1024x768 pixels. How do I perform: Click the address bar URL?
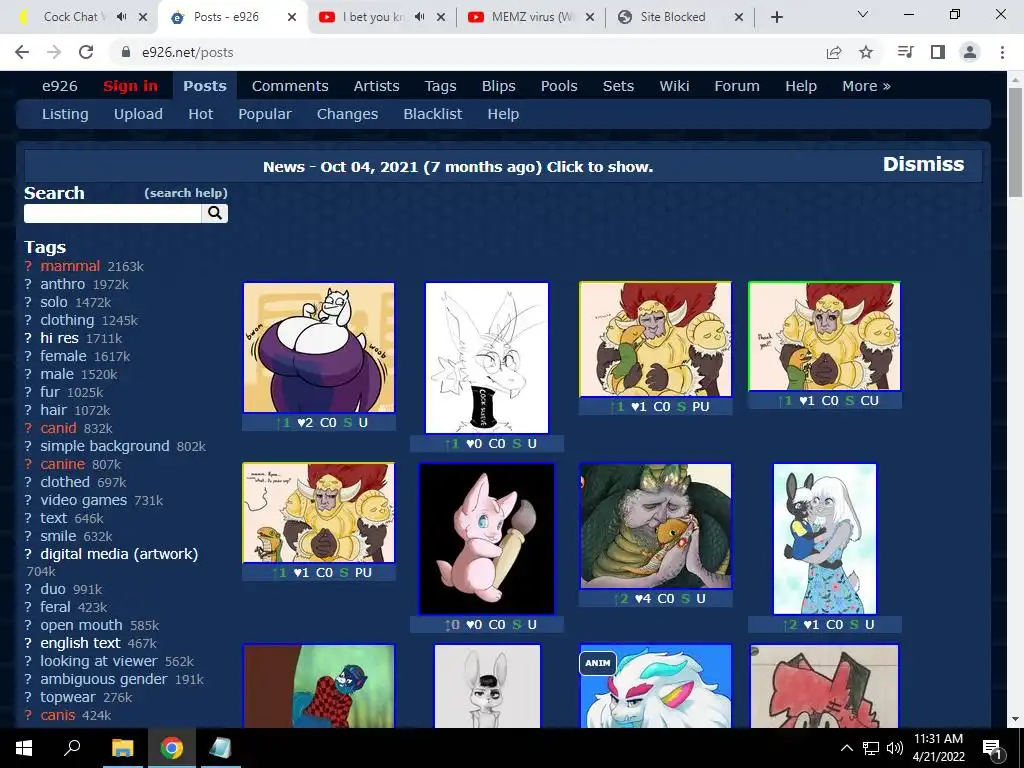coord(187,52)
